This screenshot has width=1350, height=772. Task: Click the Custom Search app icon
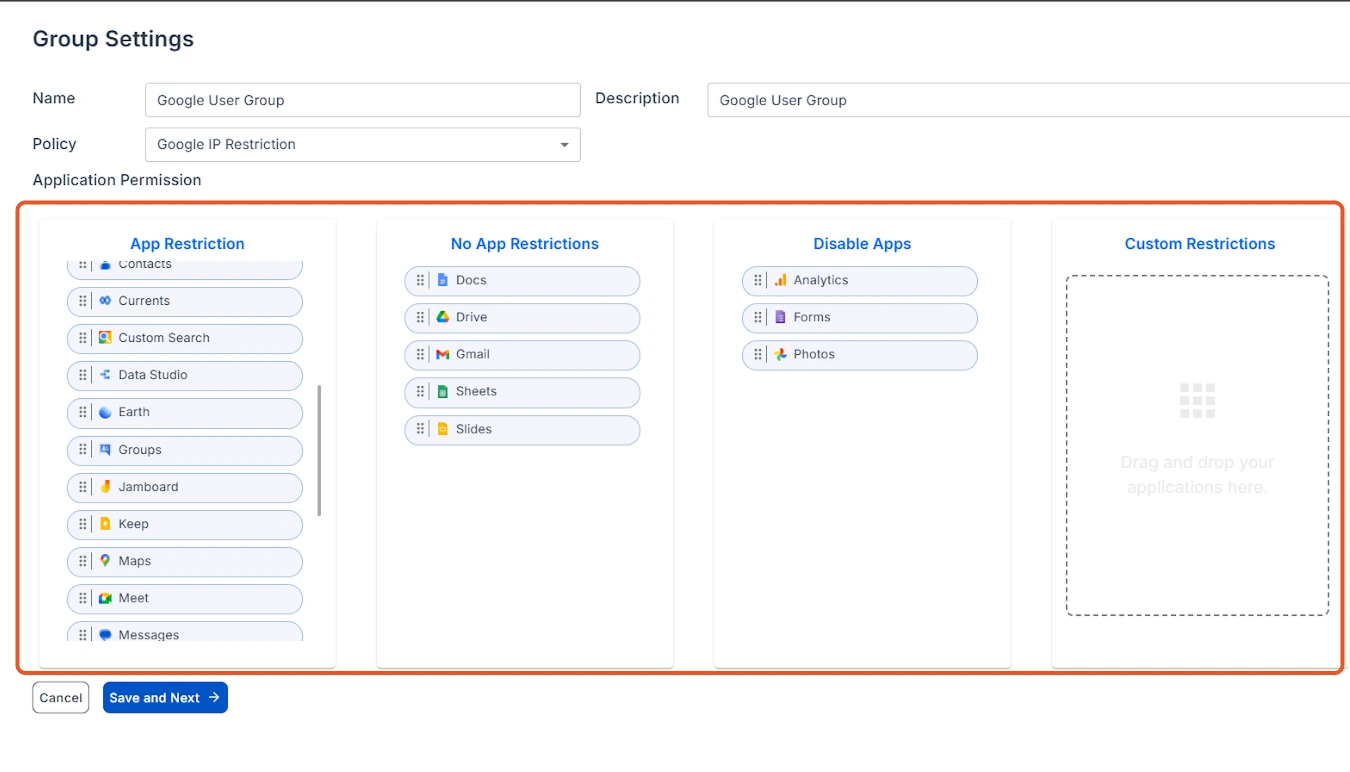click(x=105, y=338)
